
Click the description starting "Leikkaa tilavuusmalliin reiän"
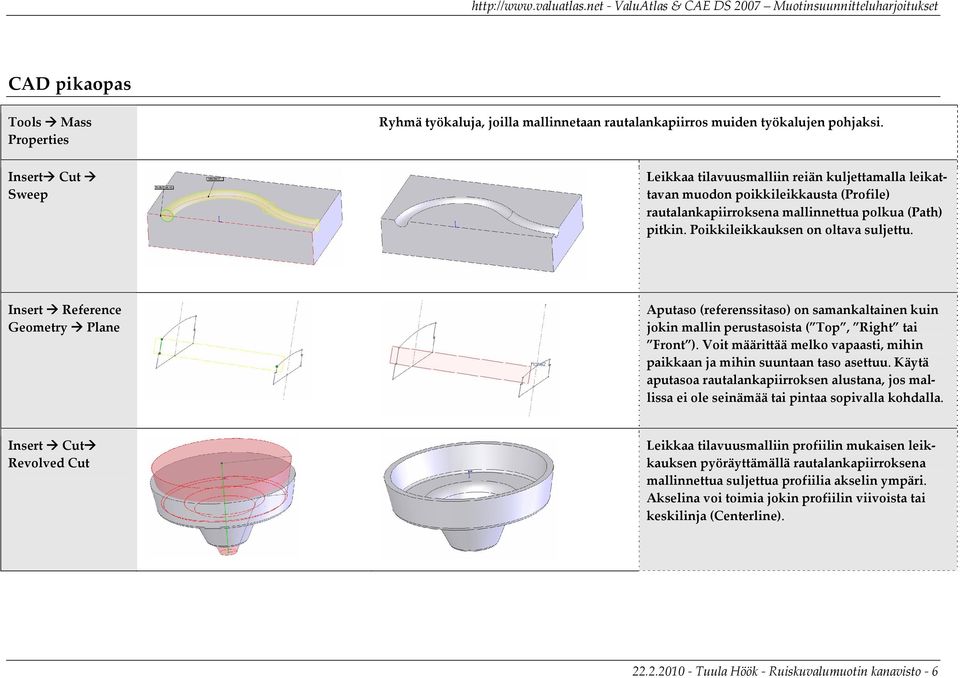(796, 203)
